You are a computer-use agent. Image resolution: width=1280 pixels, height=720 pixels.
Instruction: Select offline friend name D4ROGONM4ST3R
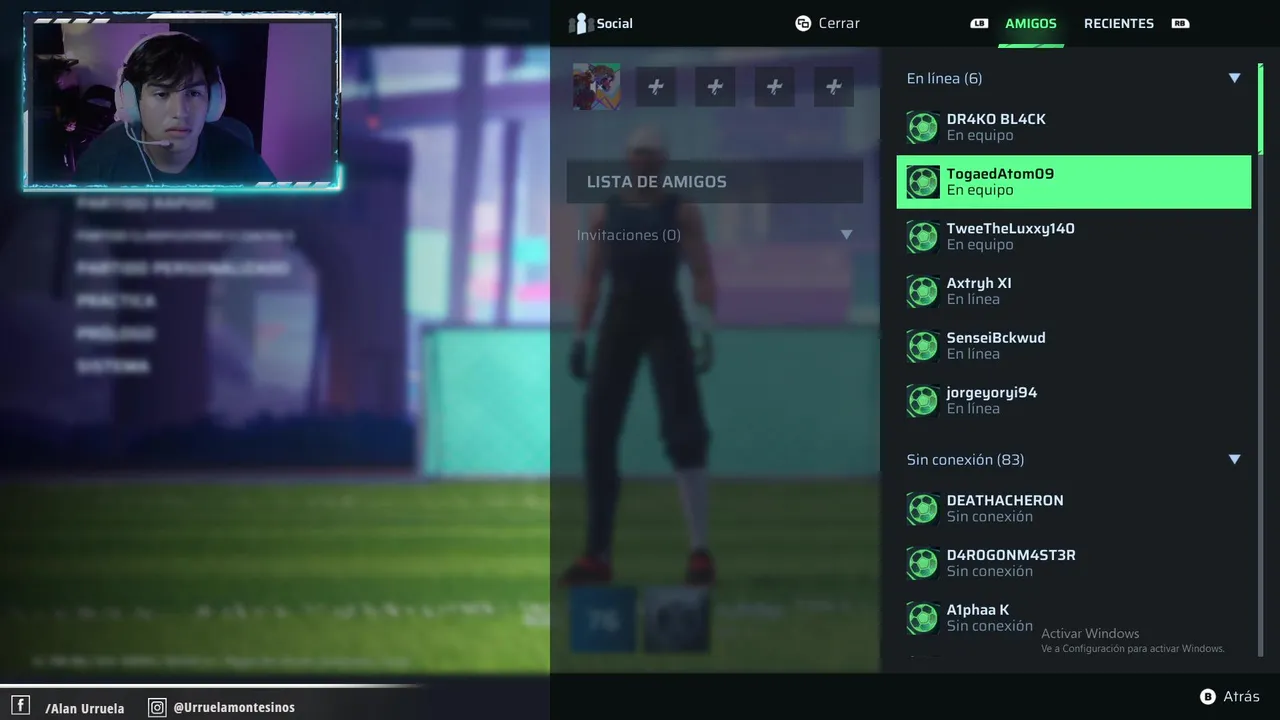[x=1011, y=555]
